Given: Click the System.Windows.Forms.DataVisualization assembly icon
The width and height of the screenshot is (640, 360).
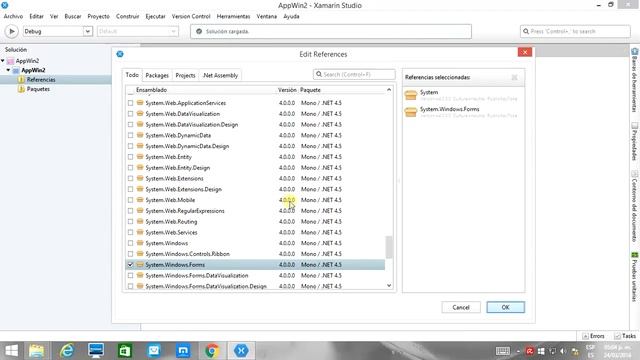Looking at the screenshot, I should 140,276.
